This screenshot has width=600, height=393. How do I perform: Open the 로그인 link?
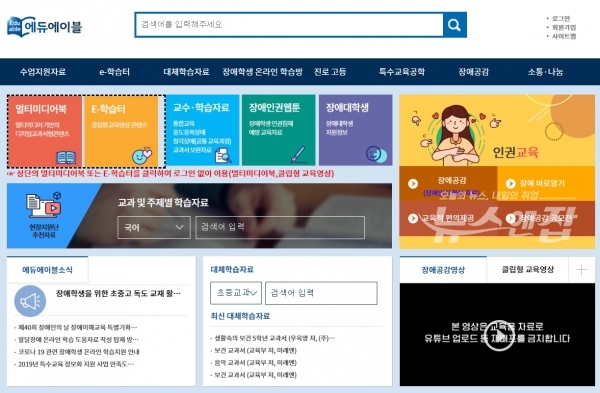[561, 18]
